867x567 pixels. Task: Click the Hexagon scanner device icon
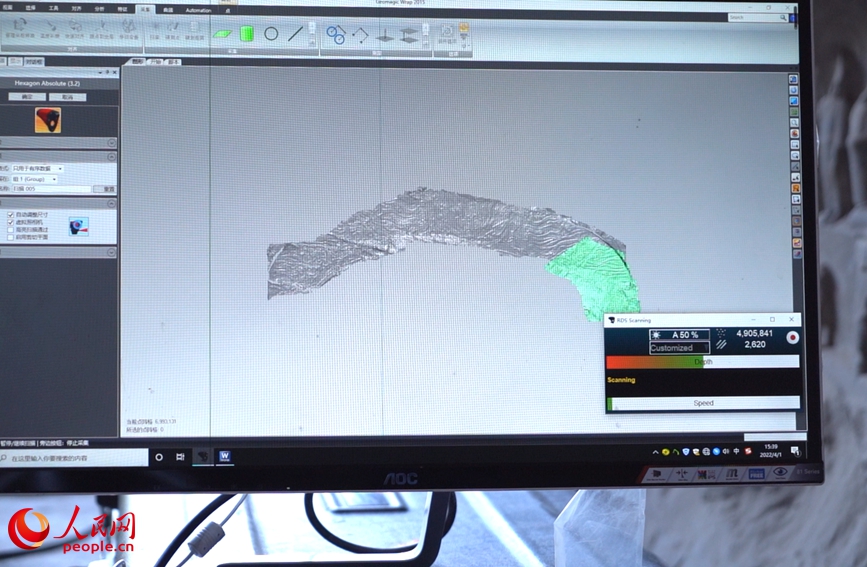point(47,120)
